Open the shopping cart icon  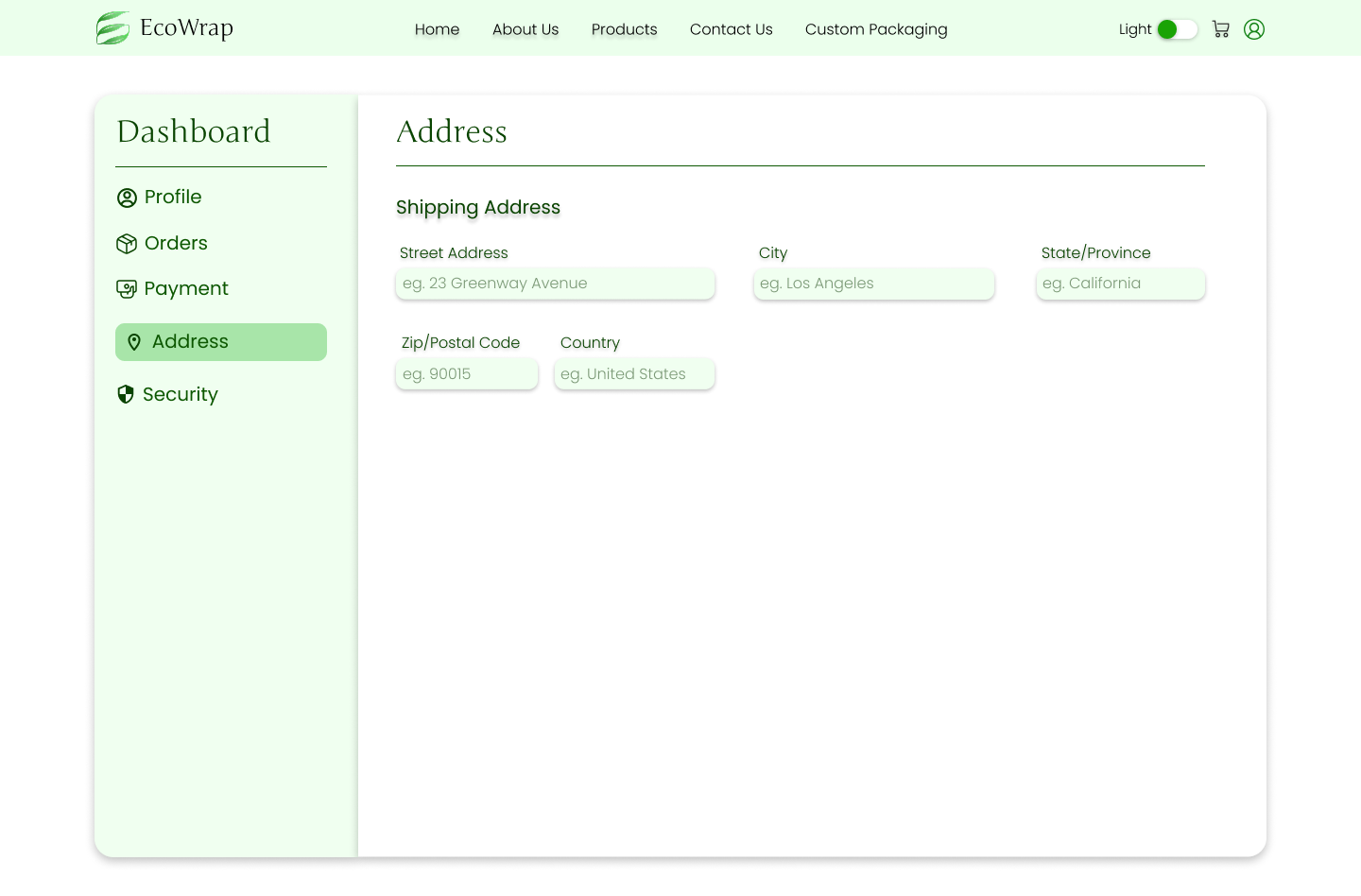click(x=1221, y=29)
